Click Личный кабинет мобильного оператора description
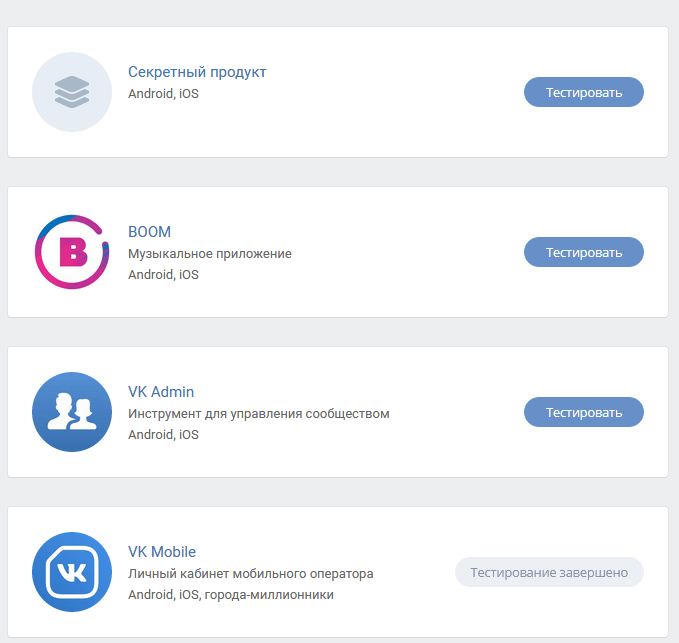The height and width of the screenshot is (643, 679). pyautogui.click(x=250, y=574)
